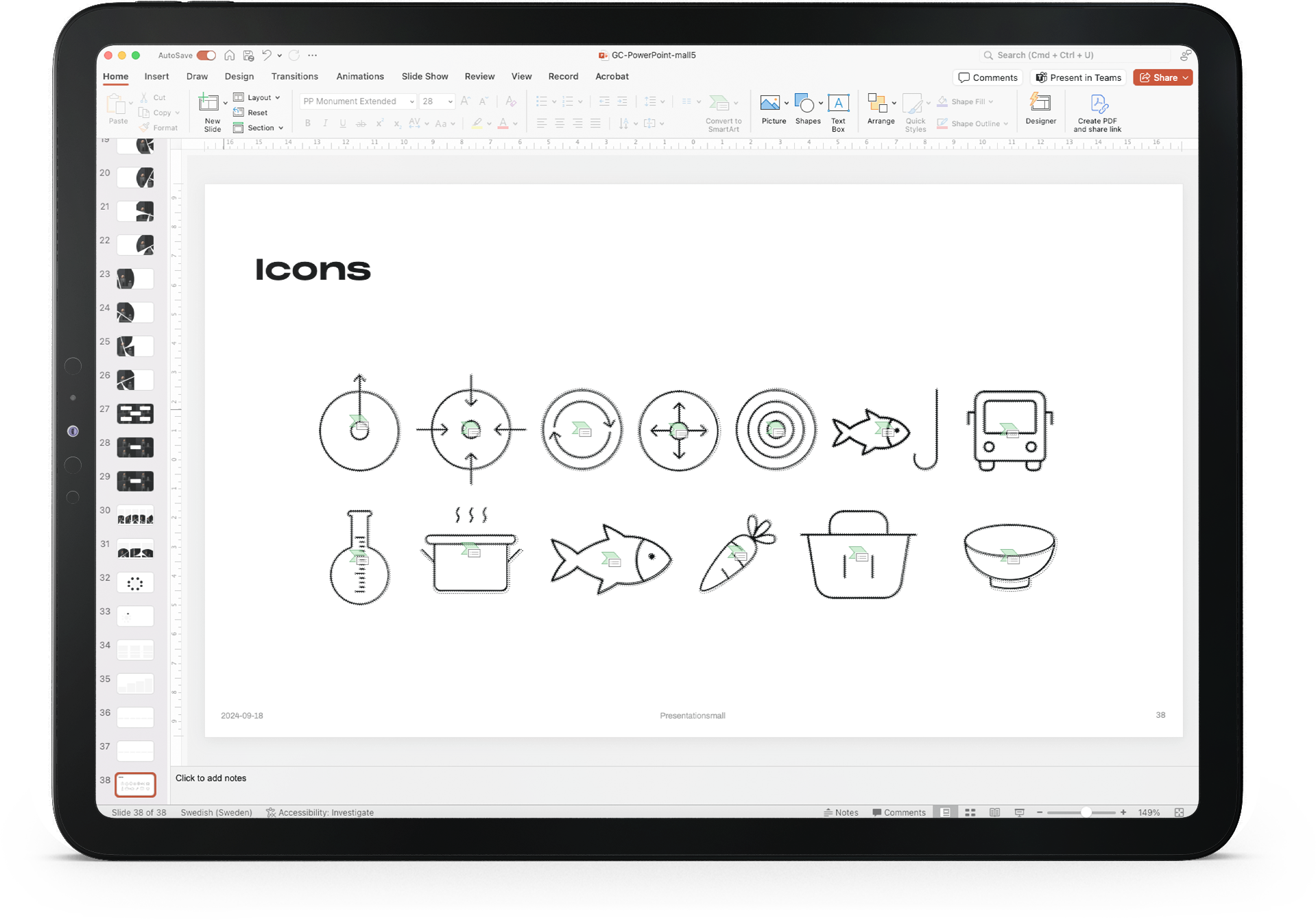Expand the Shapes dropdown arrow
1316x920 pixels.
pyautogui.click(x=821, y=103)
